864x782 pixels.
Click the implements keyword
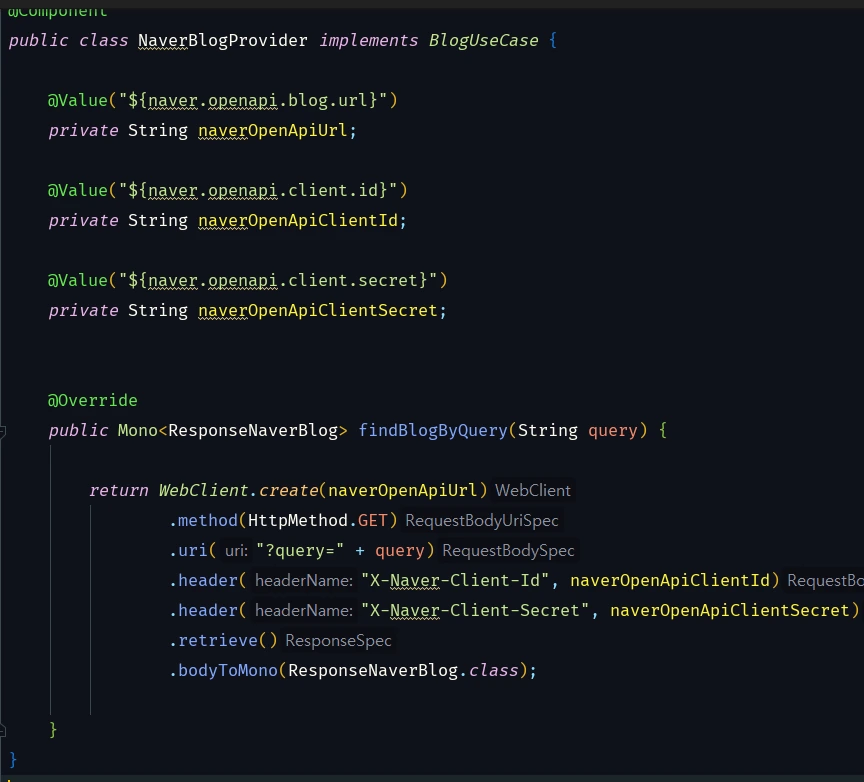pyautogui.click(x=369, y=41)
